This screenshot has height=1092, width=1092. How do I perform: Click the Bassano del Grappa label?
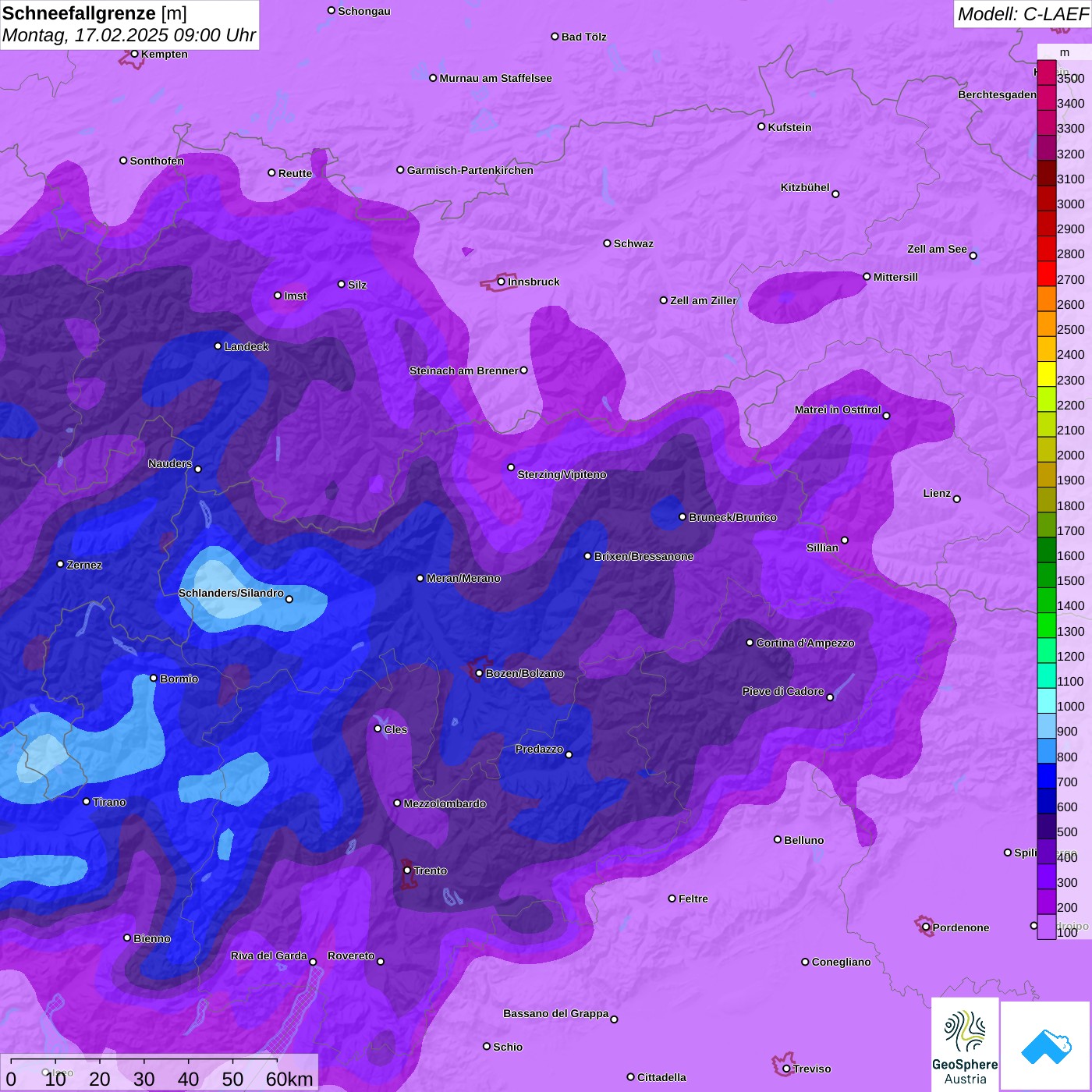pos(556,1013)
